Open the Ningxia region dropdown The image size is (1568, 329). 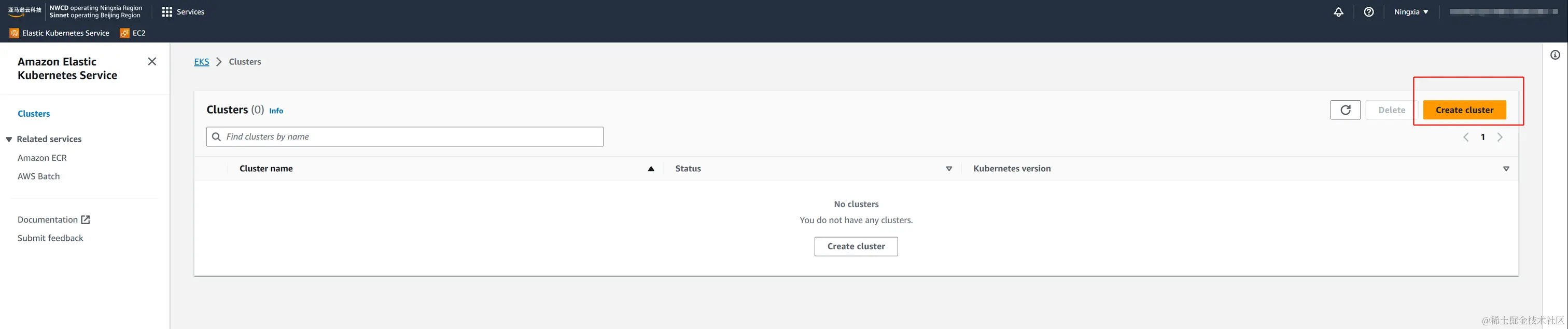[1411, 11]
